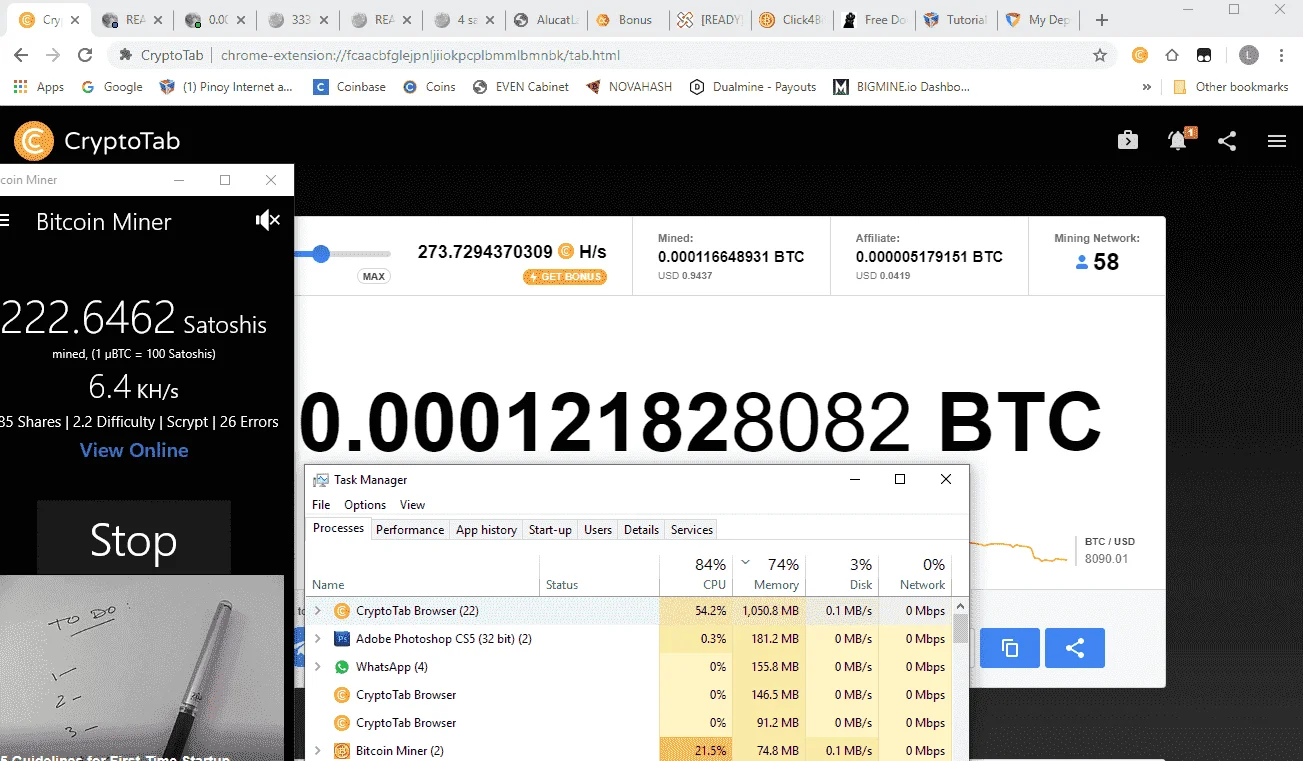Open Chrome three-dot menu
Screen dimensions: 1303x761
[x=1282, y=55]
